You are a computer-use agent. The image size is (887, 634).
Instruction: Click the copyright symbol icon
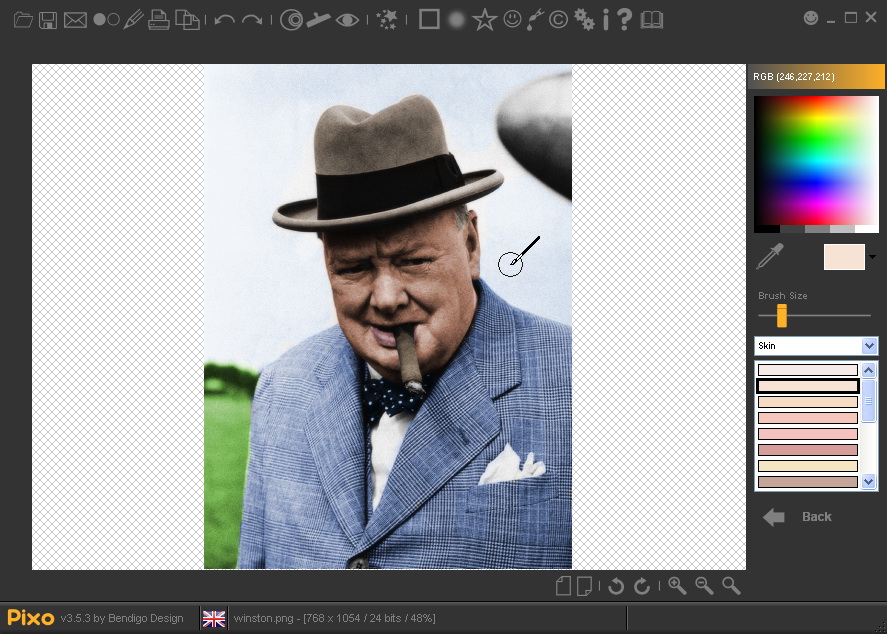[558, 20]
